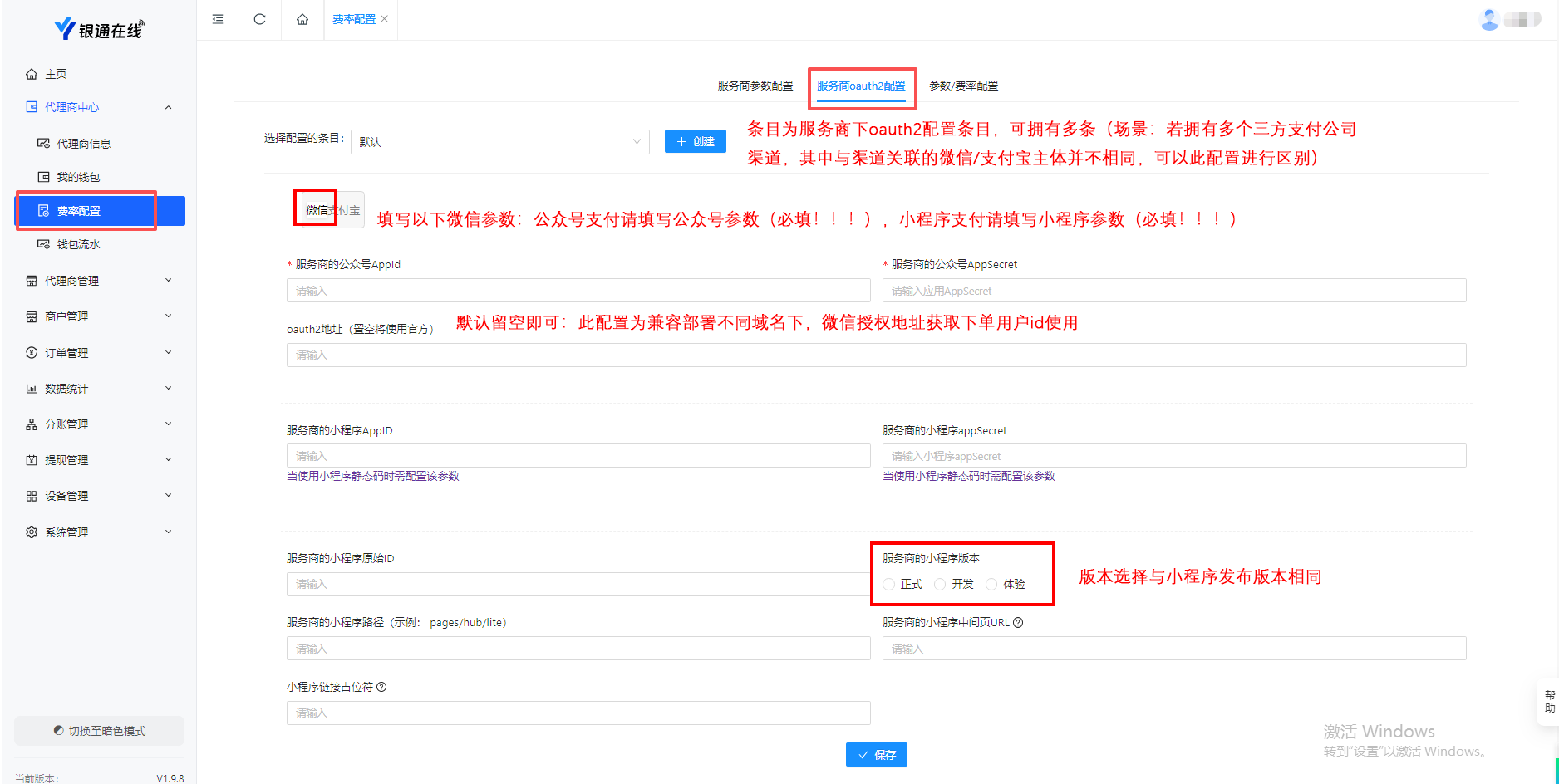Click the sidebar collapse menu icon
This screenshot has height=784, width=1559.
click(218, 19)
